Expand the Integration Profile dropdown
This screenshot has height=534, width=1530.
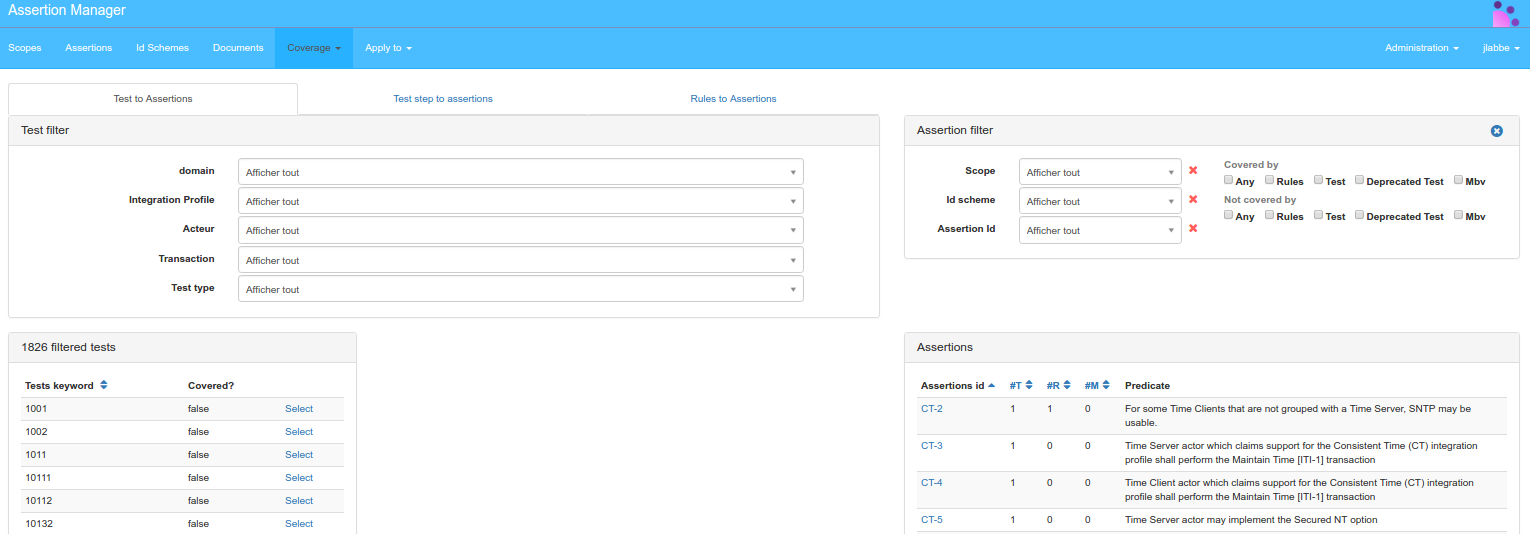pyautogui.click(x=520, y=201)
